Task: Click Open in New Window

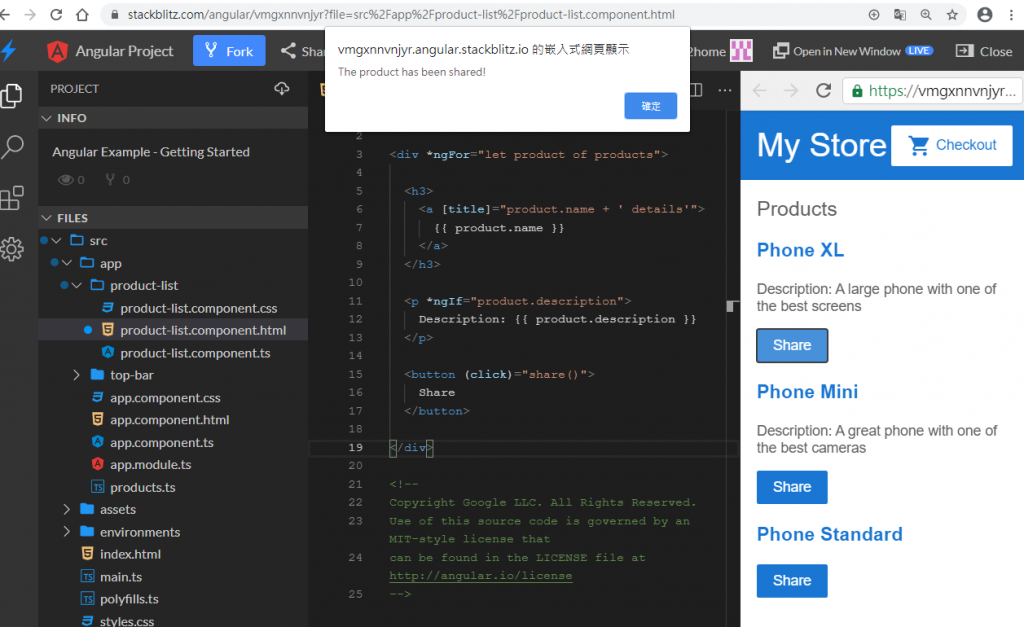Action: tap(853, 51)
